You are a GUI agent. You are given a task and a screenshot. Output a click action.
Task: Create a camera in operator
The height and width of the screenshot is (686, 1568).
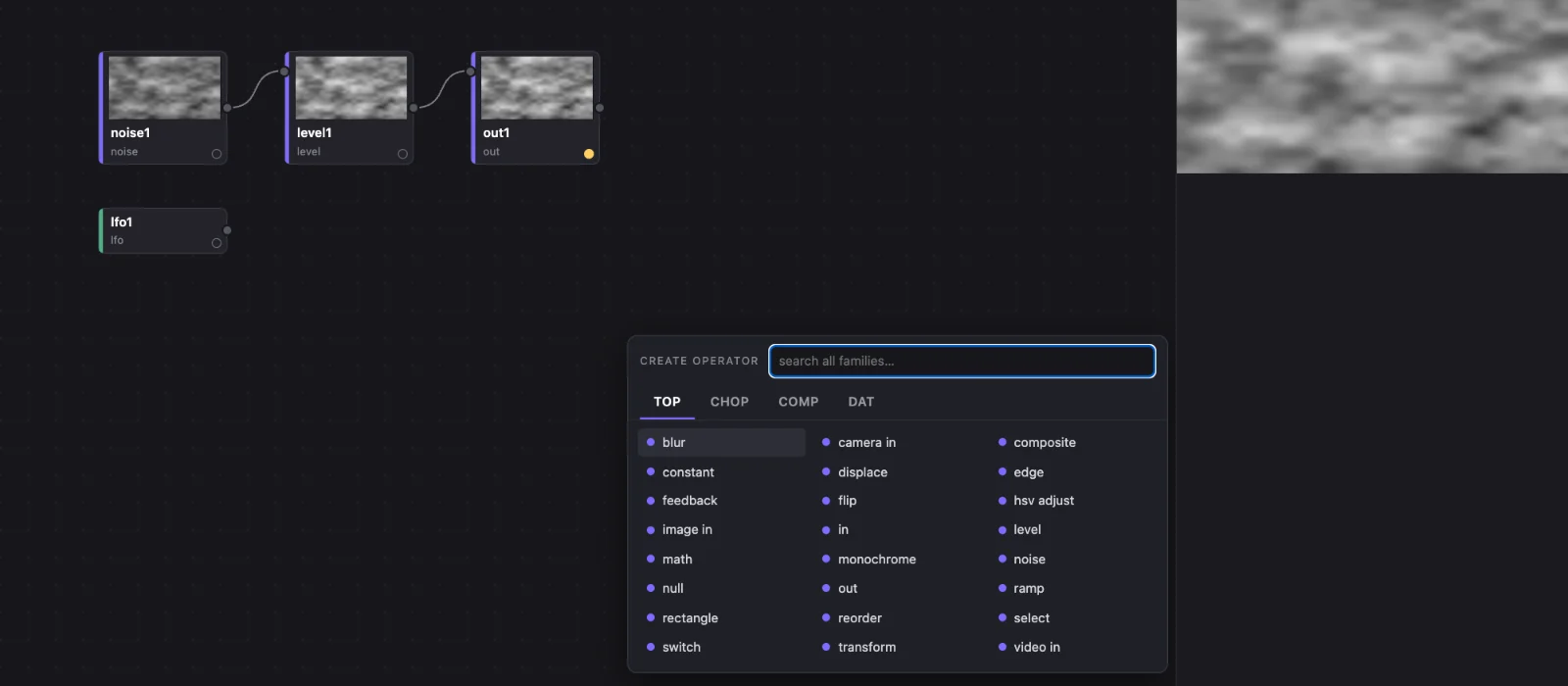898,442
